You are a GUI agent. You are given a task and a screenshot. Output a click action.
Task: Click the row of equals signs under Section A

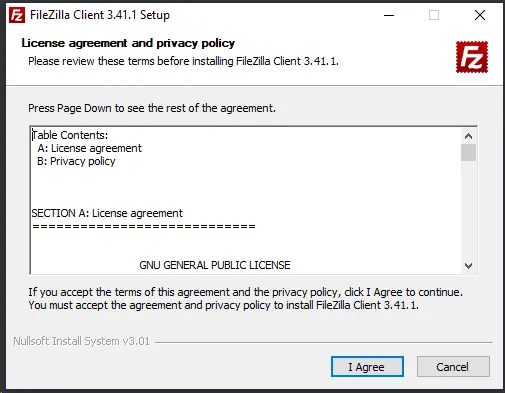pos(144,227)
